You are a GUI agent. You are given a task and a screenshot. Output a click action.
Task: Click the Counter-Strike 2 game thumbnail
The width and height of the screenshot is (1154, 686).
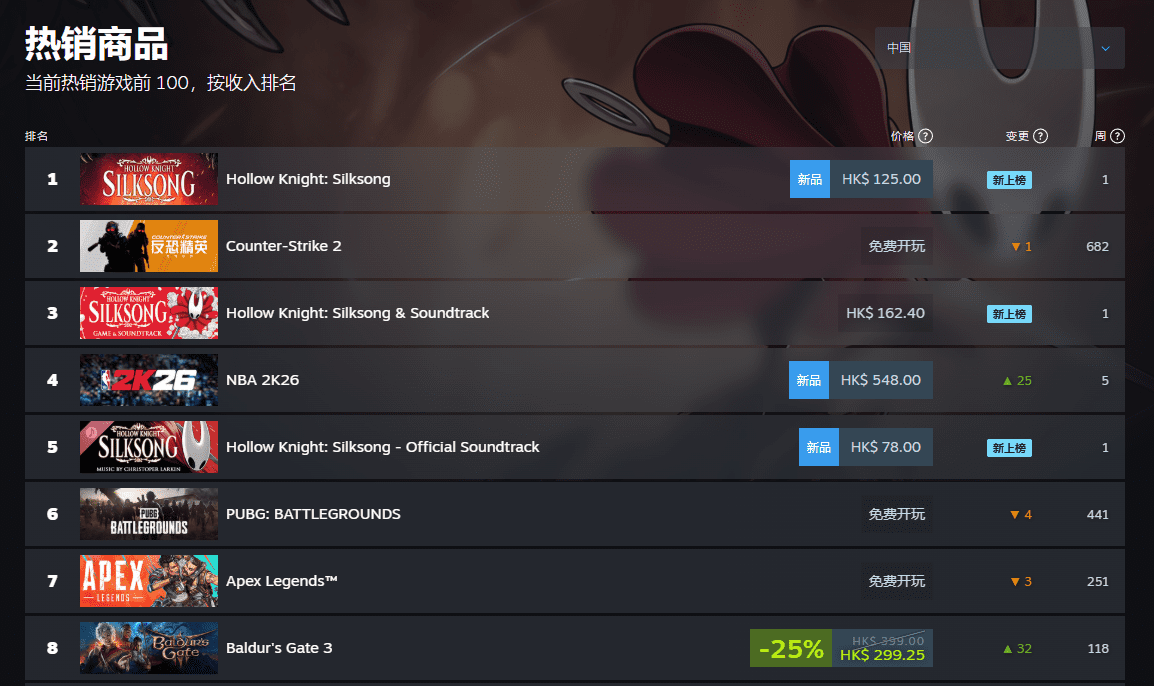click(x=149, y=246)
